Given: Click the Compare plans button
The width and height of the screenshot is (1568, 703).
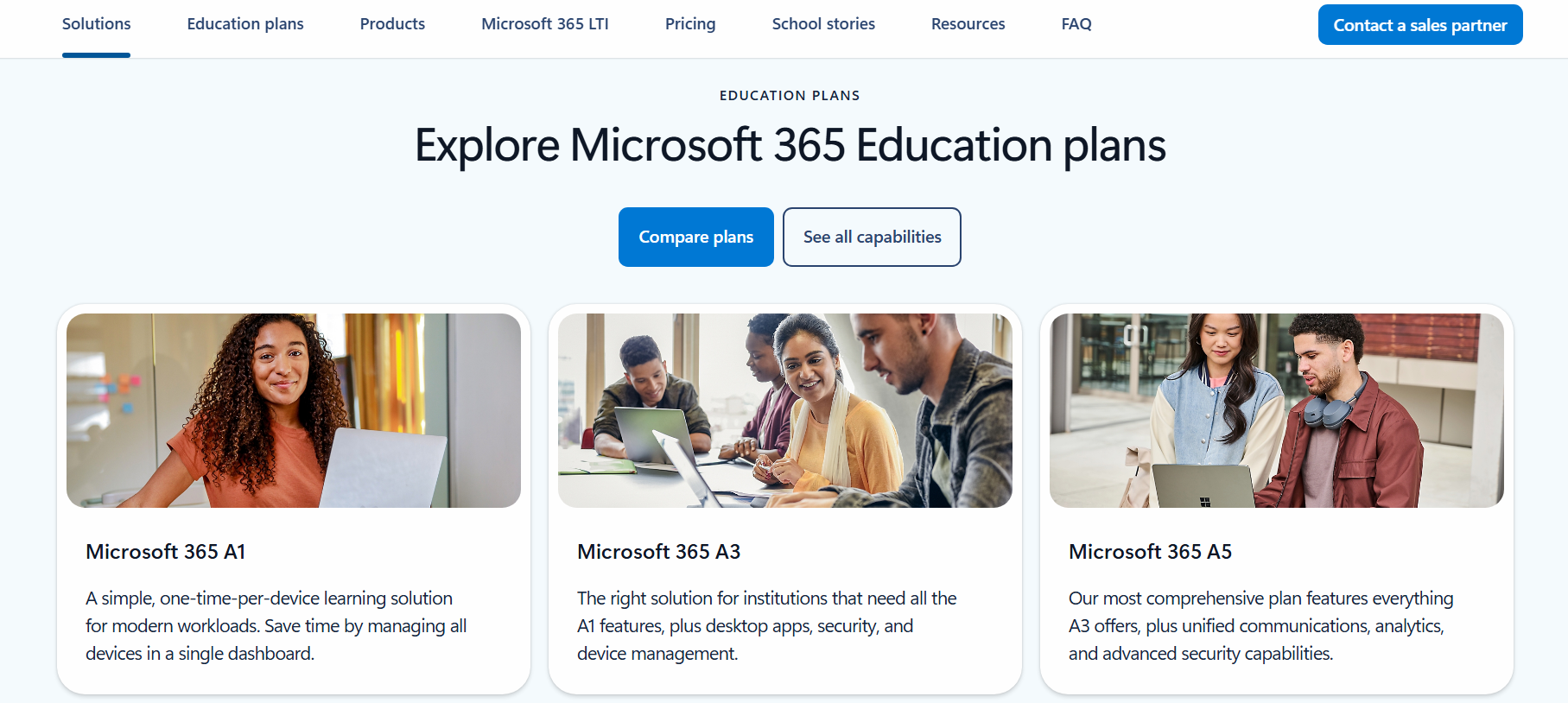Looking at the screenshot, I should (x=696, y=237).
